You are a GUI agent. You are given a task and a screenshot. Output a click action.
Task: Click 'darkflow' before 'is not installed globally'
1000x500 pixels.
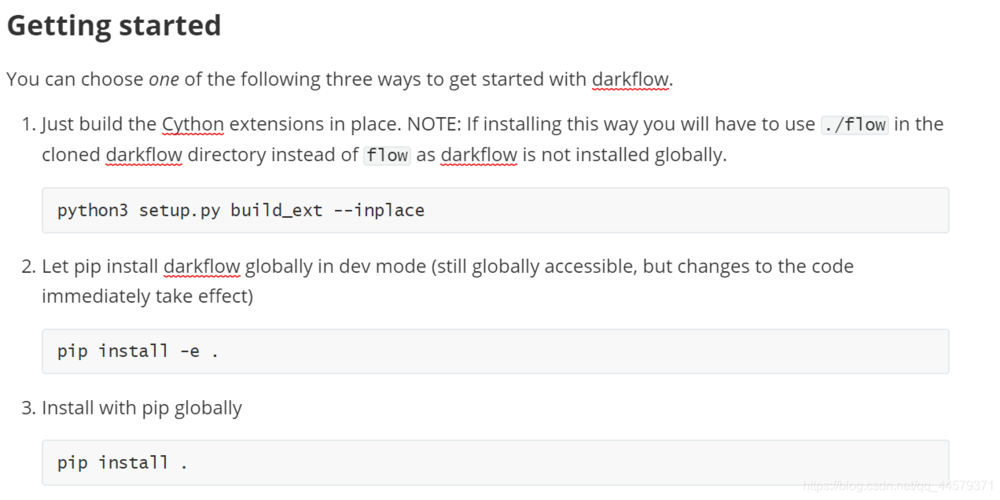pyautogui.click(x=479, y=155)
